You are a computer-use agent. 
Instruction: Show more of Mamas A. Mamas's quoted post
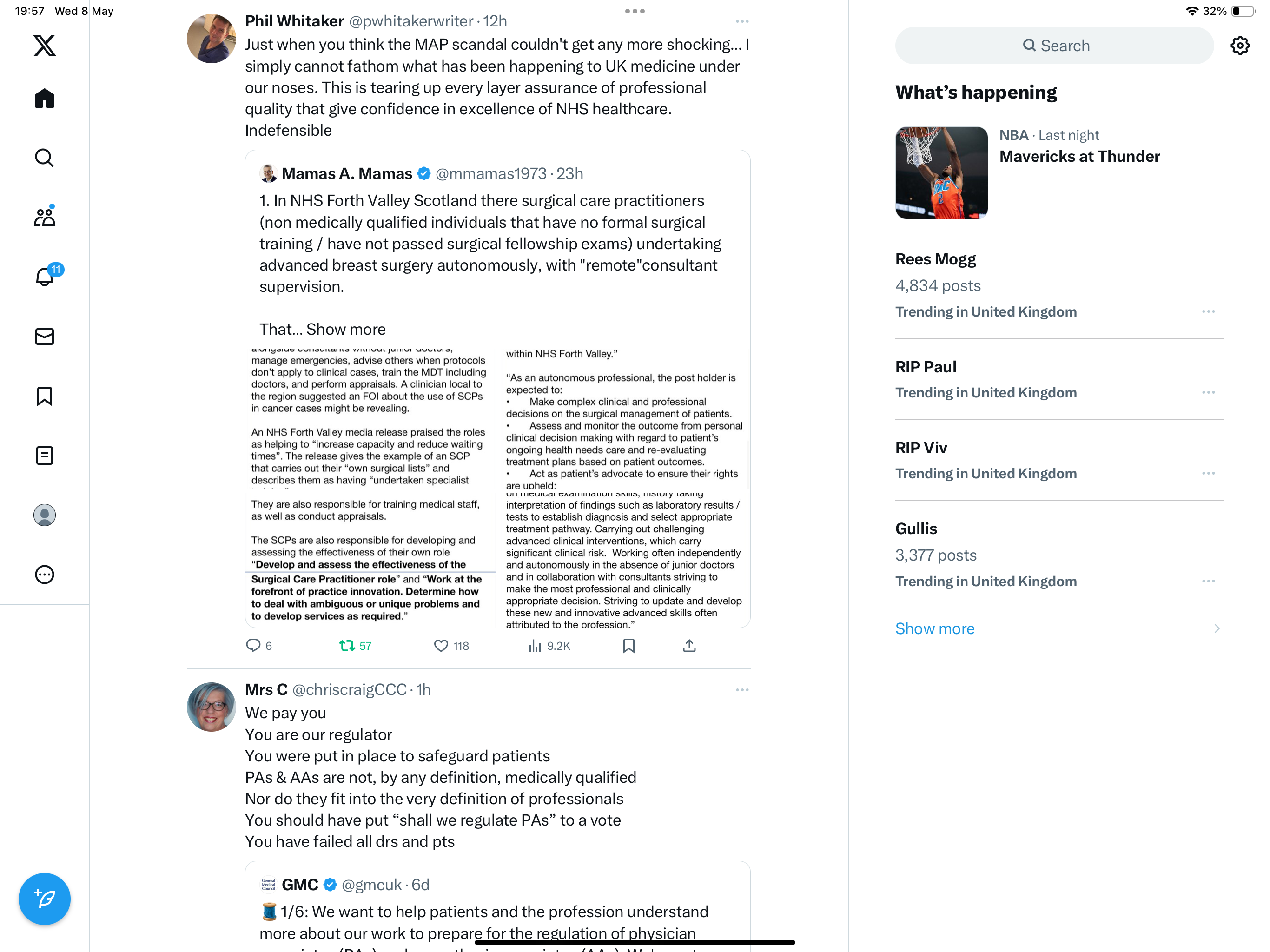pyautogui.click(x=346, y=329)
